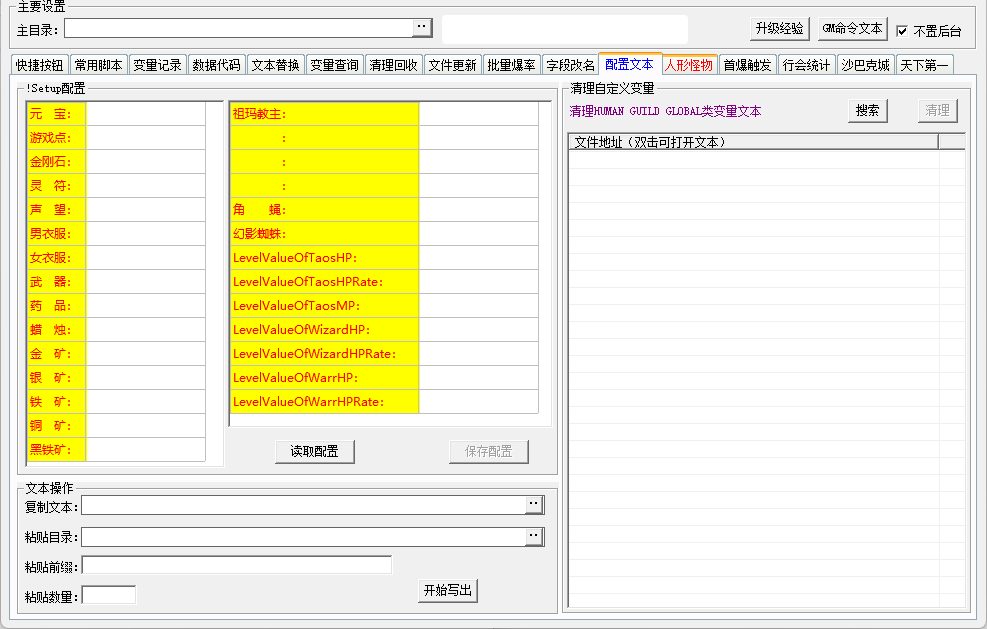The height and width of the screenshot is (629, 987).
Task: Click the value cell for 幻影蜘蛛
Action: (478, 234)
